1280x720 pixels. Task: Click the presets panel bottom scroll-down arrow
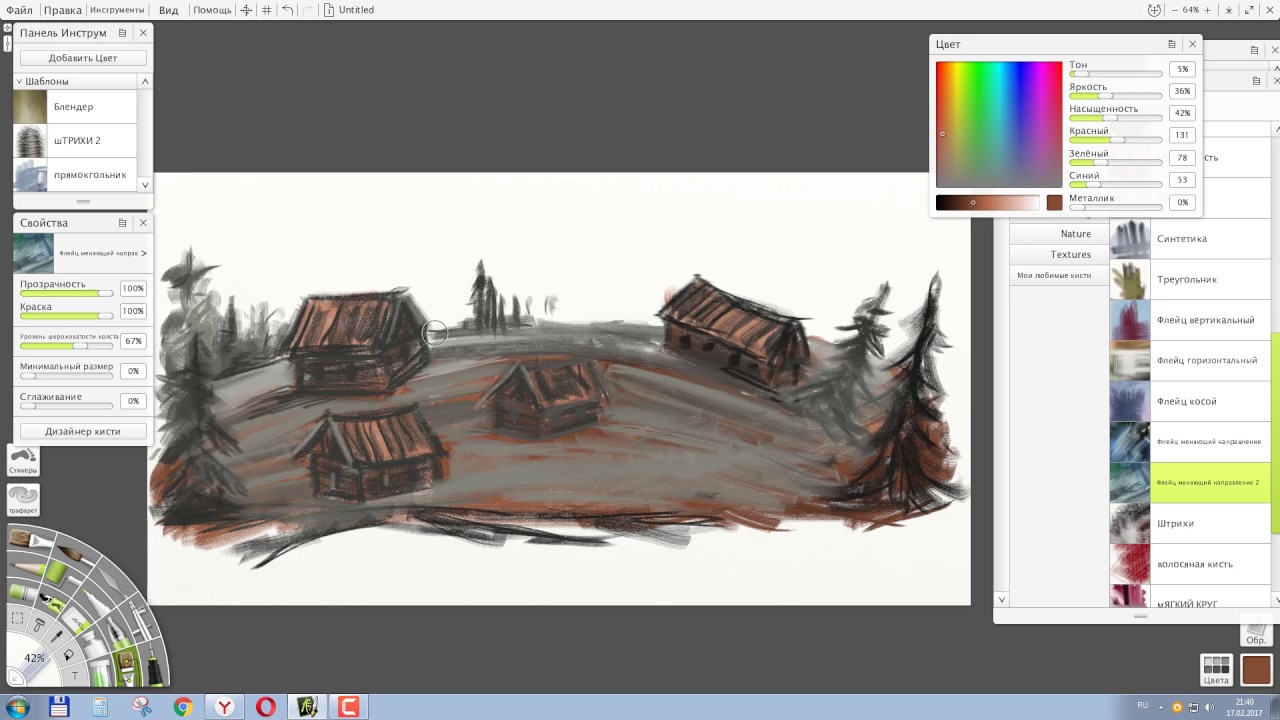[1002, 600]
